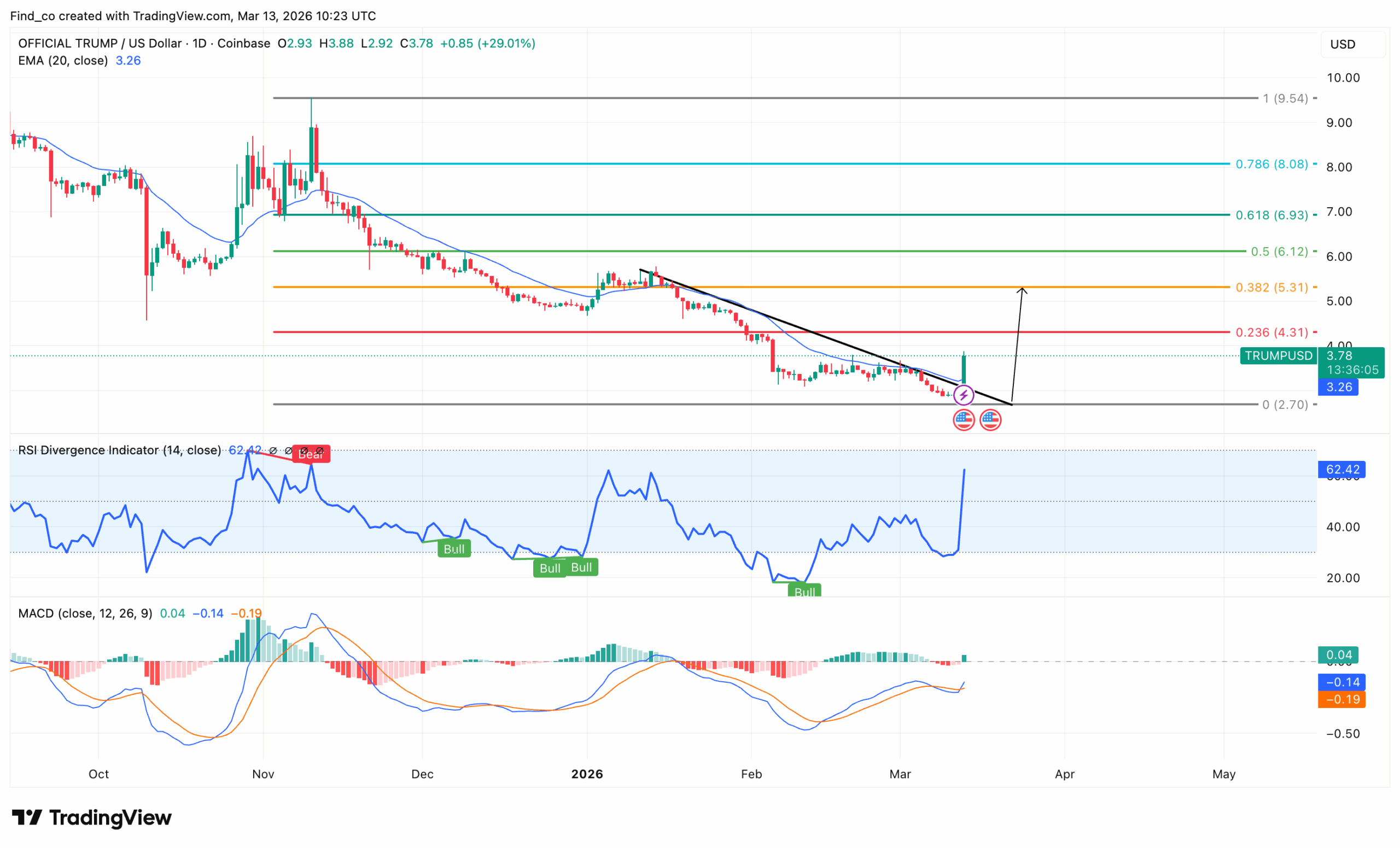
Task: Click the open price O2.93
Action: [294, 43]
